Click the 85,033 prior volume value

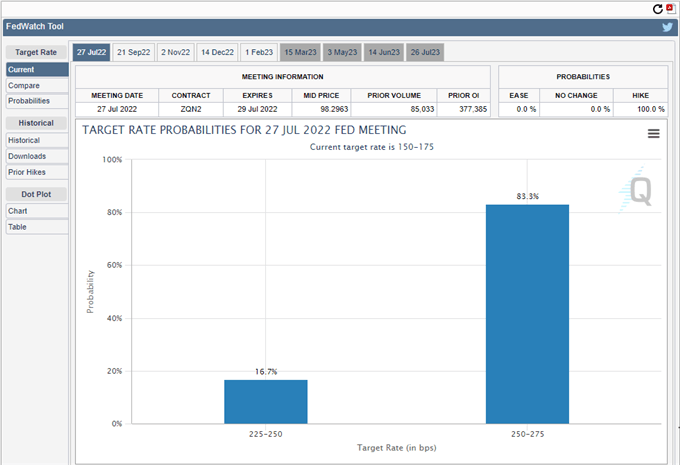point(422,109)
